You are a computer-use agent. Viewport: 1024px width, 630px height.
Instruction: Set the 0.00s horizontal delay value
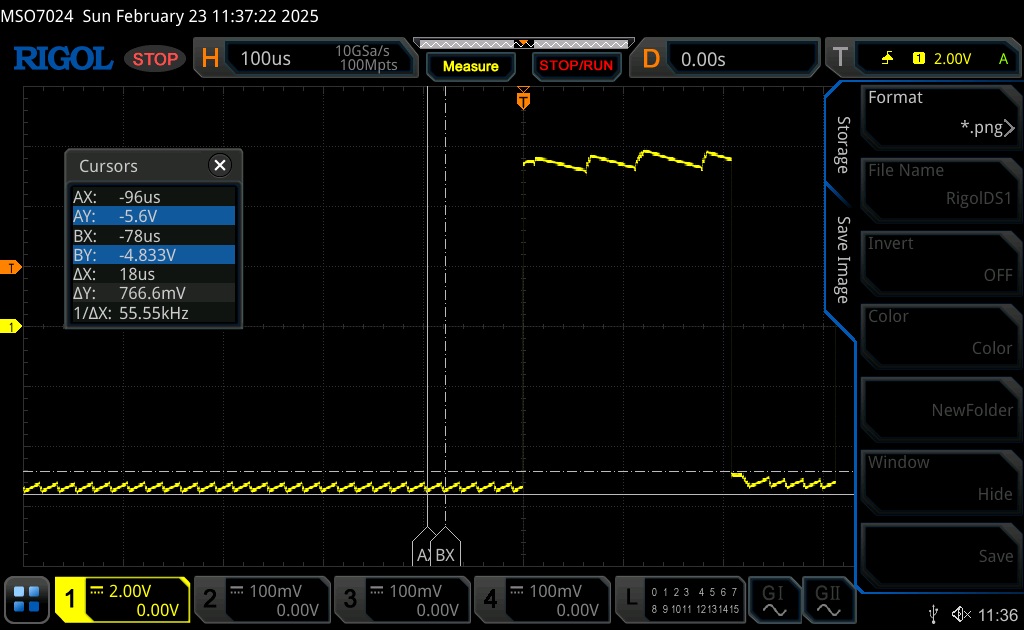[703, 59]
